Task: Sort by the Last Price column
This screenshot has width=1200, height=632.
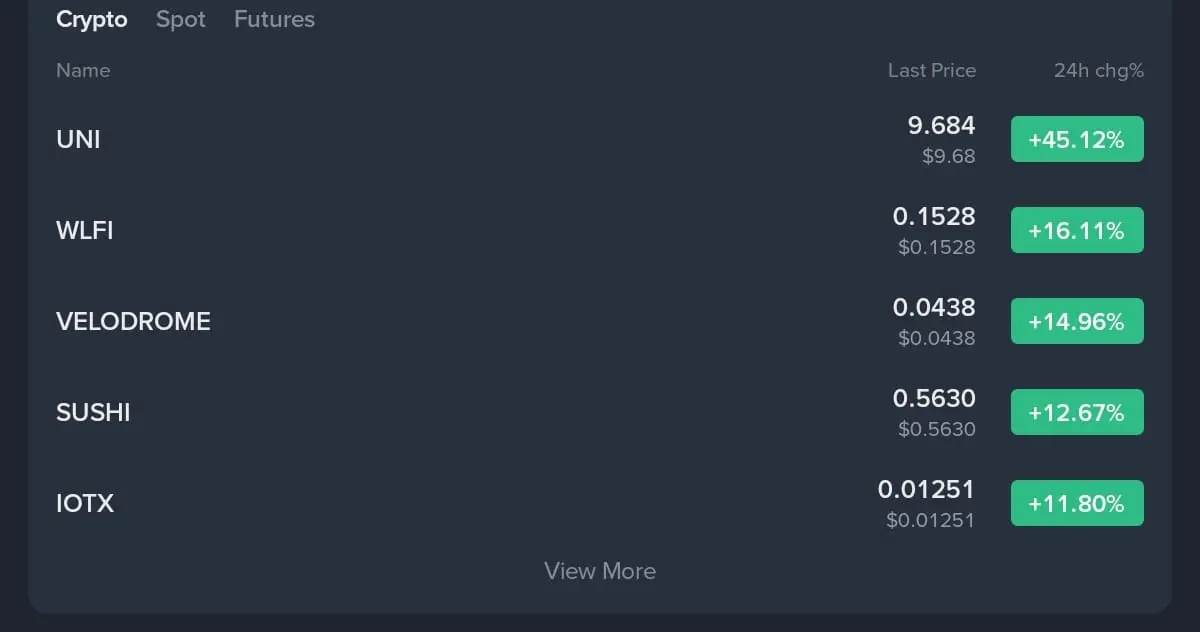Action: click(x=932, y=70)
